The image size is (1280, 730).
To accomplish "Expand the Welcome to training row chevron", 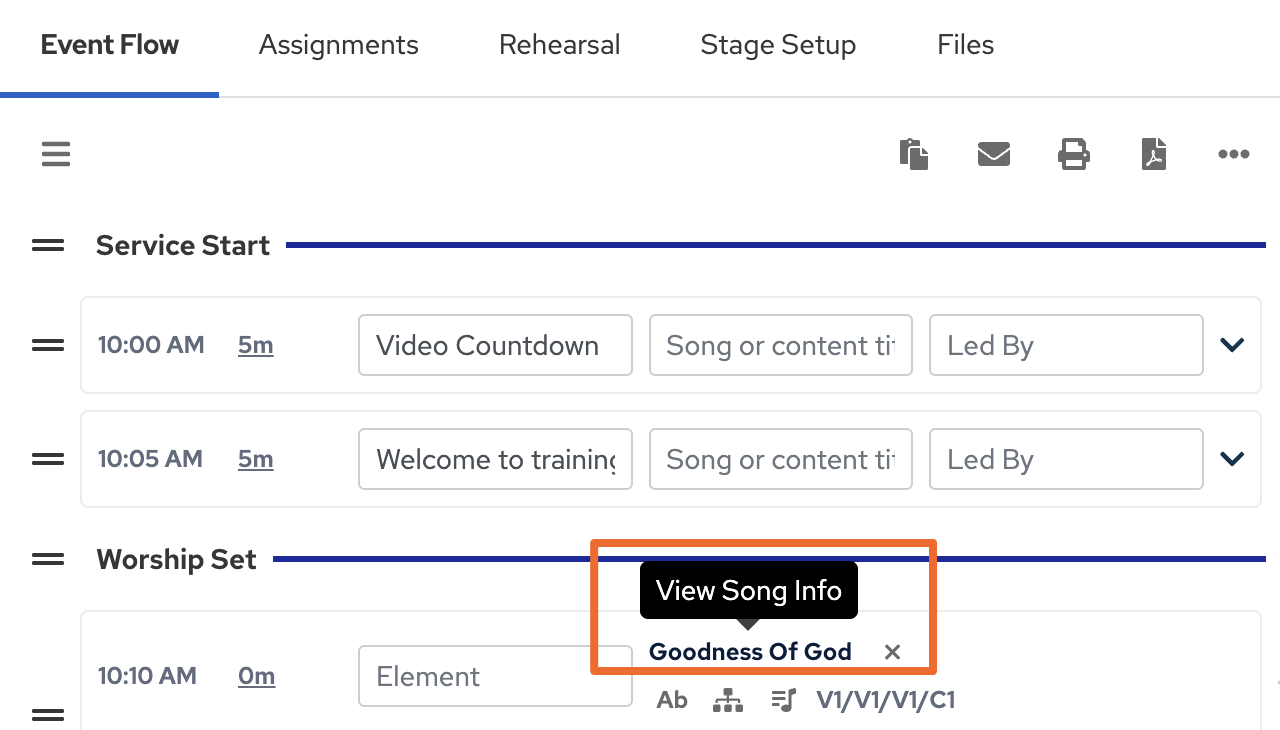I will (x=1232, y=459).
